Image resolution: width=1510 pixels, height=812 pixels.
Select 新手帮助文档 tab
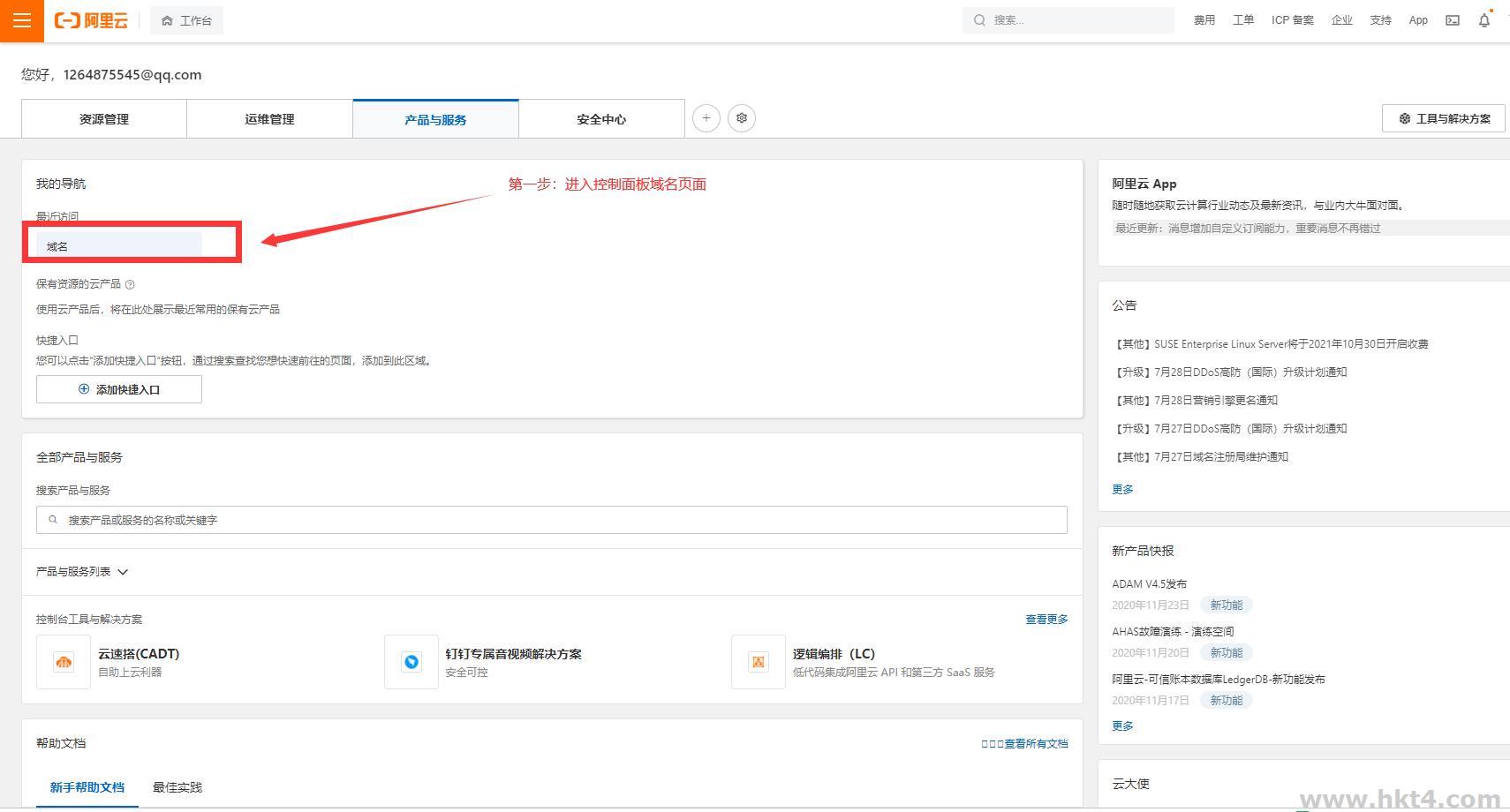tap(87, 787)
